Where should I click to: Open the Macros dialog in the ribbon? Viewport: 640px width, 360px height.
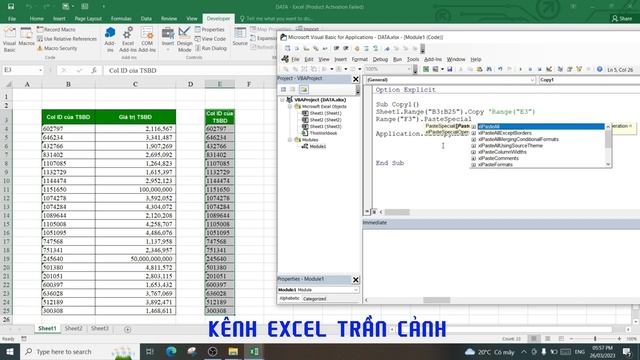point(26,37)
